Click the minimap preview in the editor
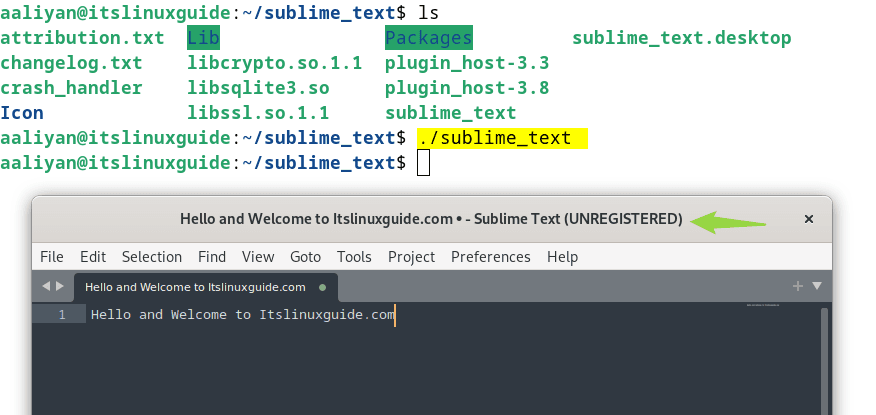This screenshot has width=876, height=415. click(x=763, y=305)
